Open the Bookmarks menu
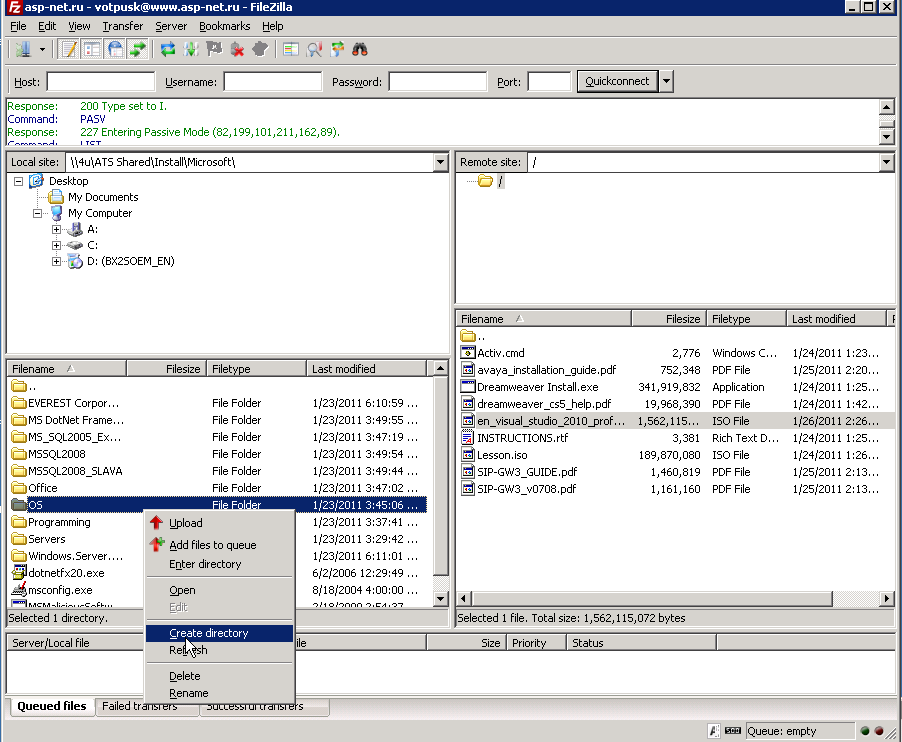902x742 pixels. (224, 26)
